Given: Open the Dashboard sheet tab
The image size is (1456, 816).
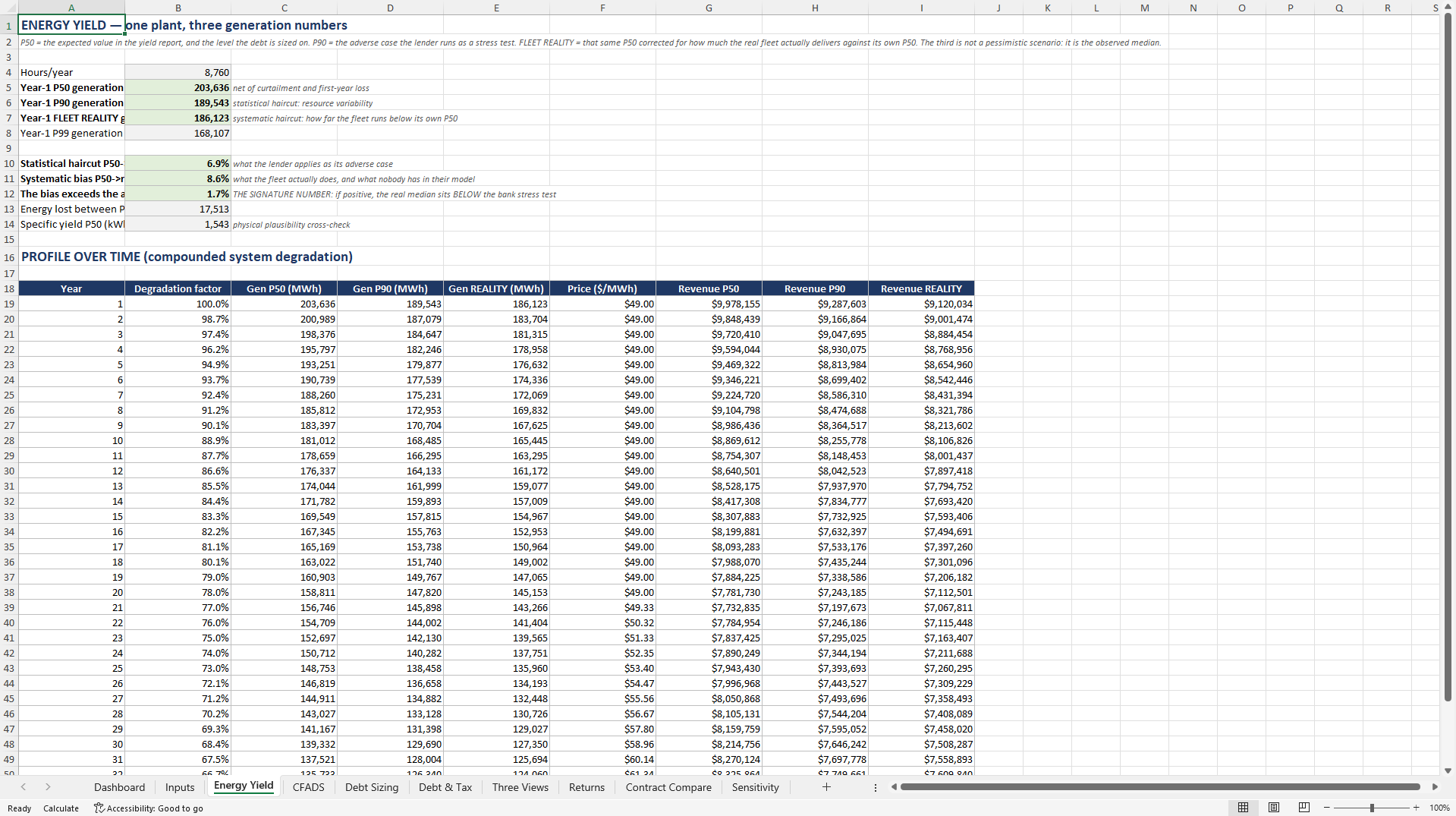Looking at the screenshot, I should [119, 787].
